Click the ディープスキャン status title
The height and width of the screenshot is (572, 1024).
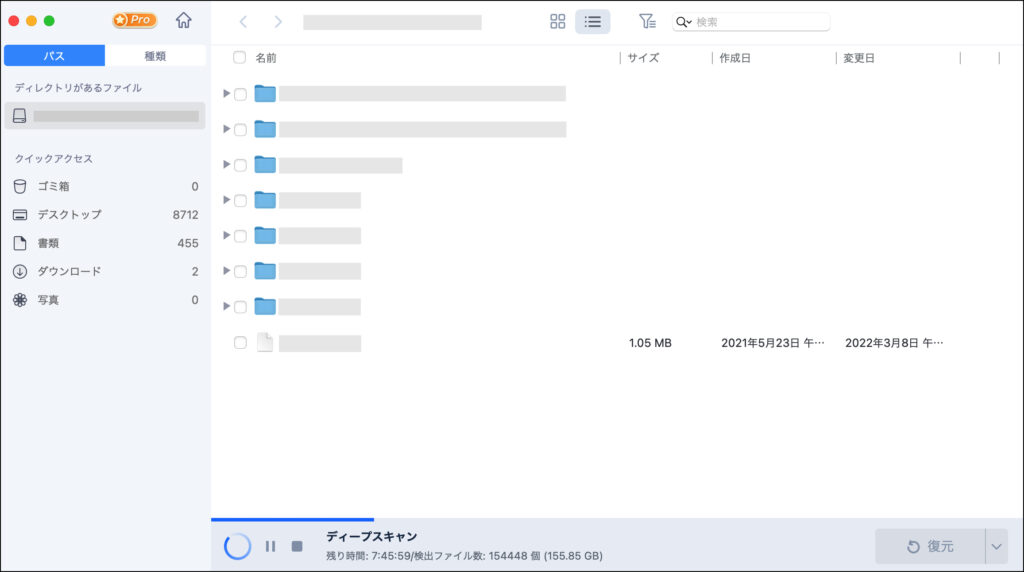coord(372,537)
